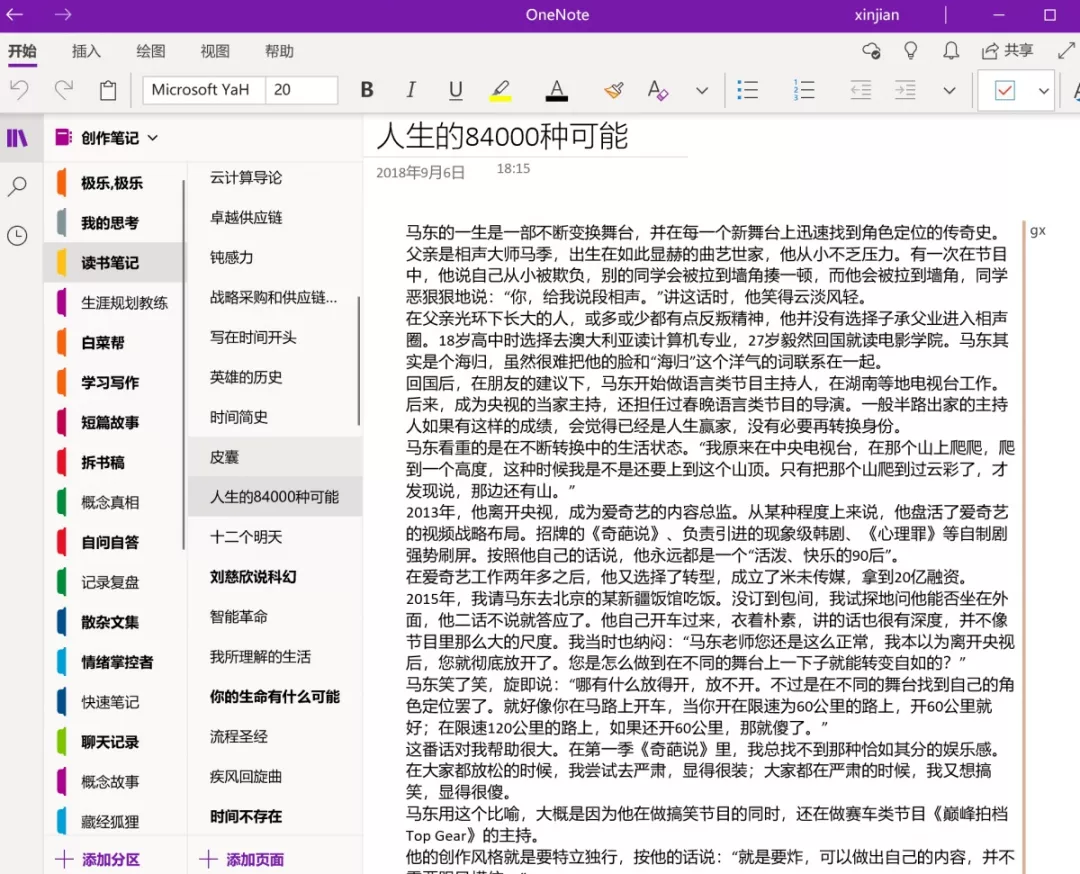Open the 短篇故事 section

click(x=114, y=422)
